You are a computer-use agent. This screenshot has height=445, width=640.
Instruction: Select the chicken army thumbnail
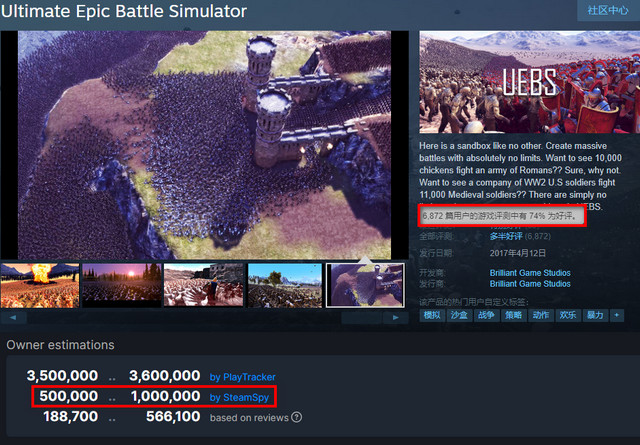pos(203,285)
